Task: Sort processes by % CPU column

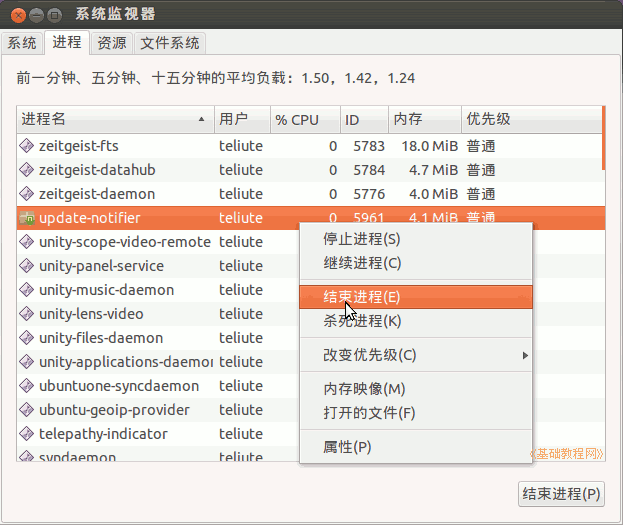Action: point(305,119)
